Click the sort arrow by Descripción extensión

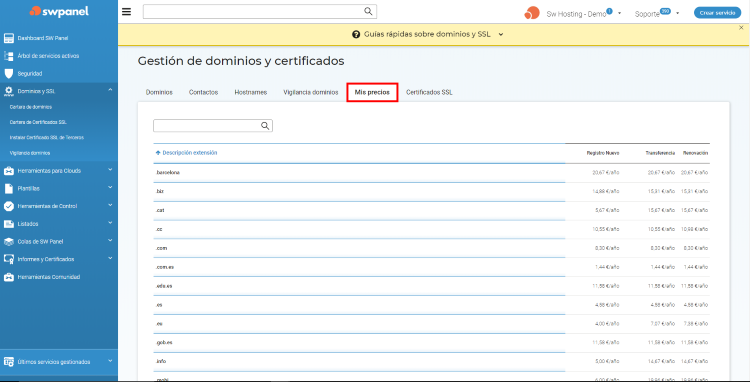[x=158, y=153]
